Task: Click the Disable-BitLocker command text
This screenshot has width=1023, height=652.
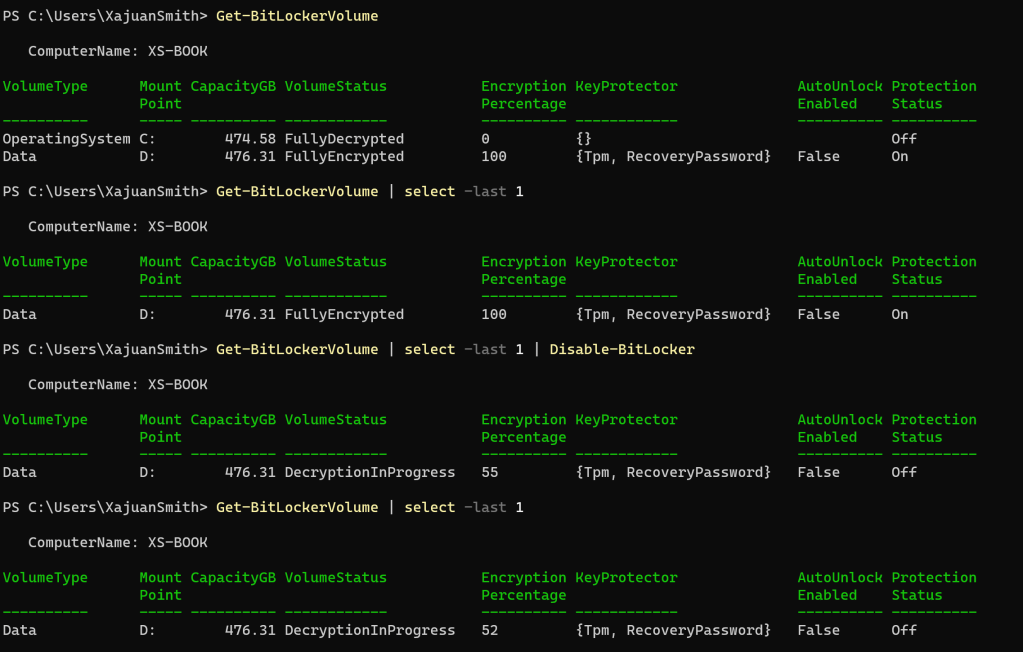Action: (x=621, y=349)
